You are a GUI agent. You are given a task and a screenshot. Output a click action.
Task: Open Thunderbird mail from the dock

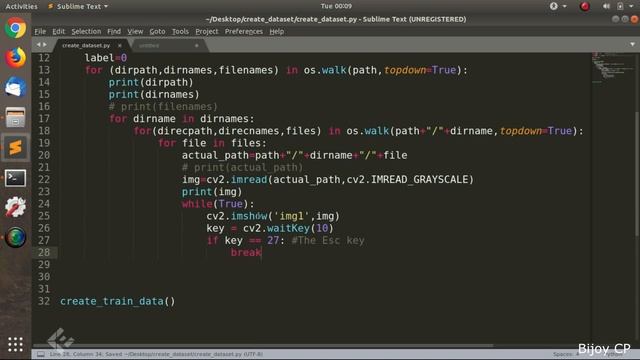tap(16, 87)
